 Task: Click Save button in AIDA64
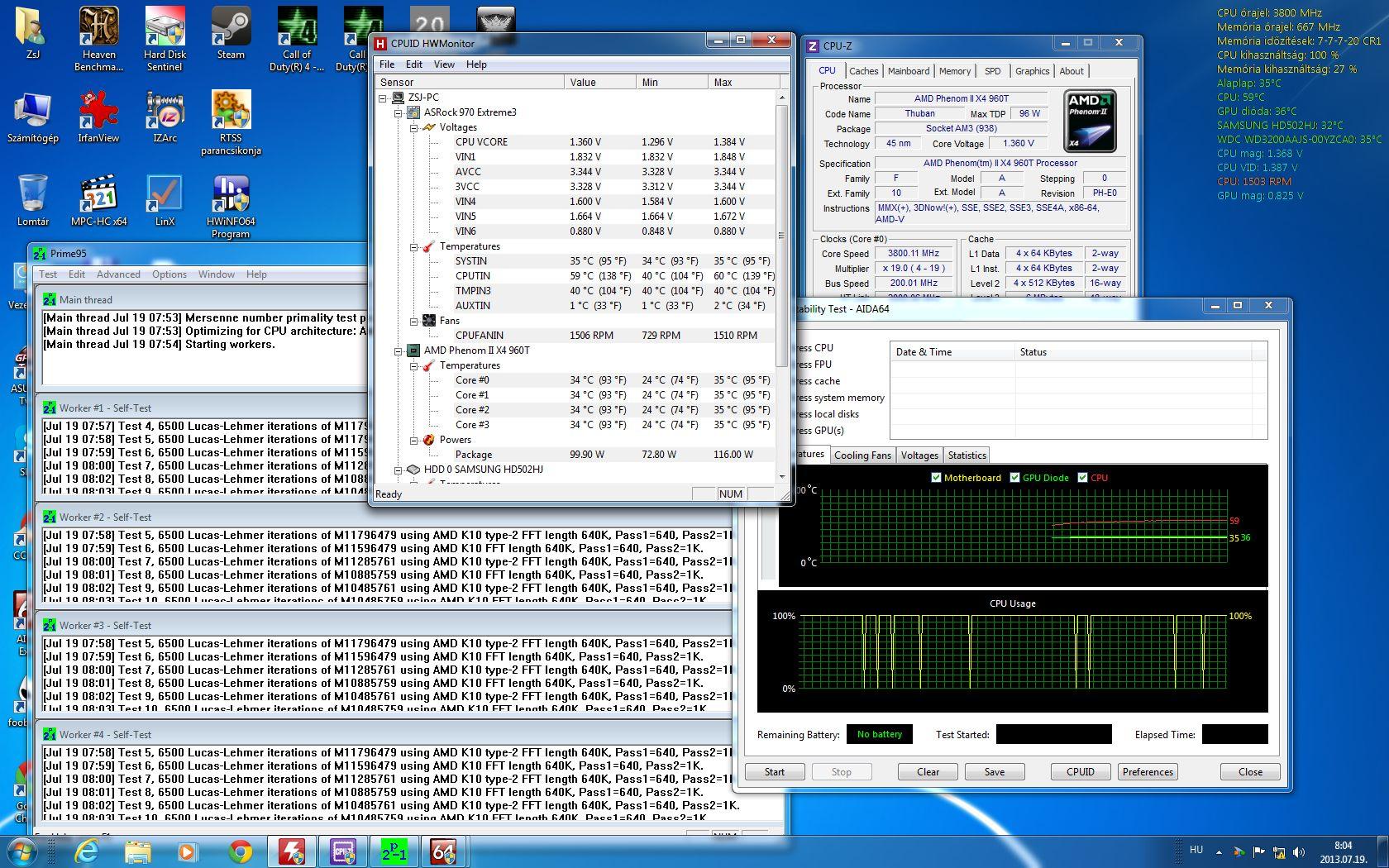click(995, 771)
